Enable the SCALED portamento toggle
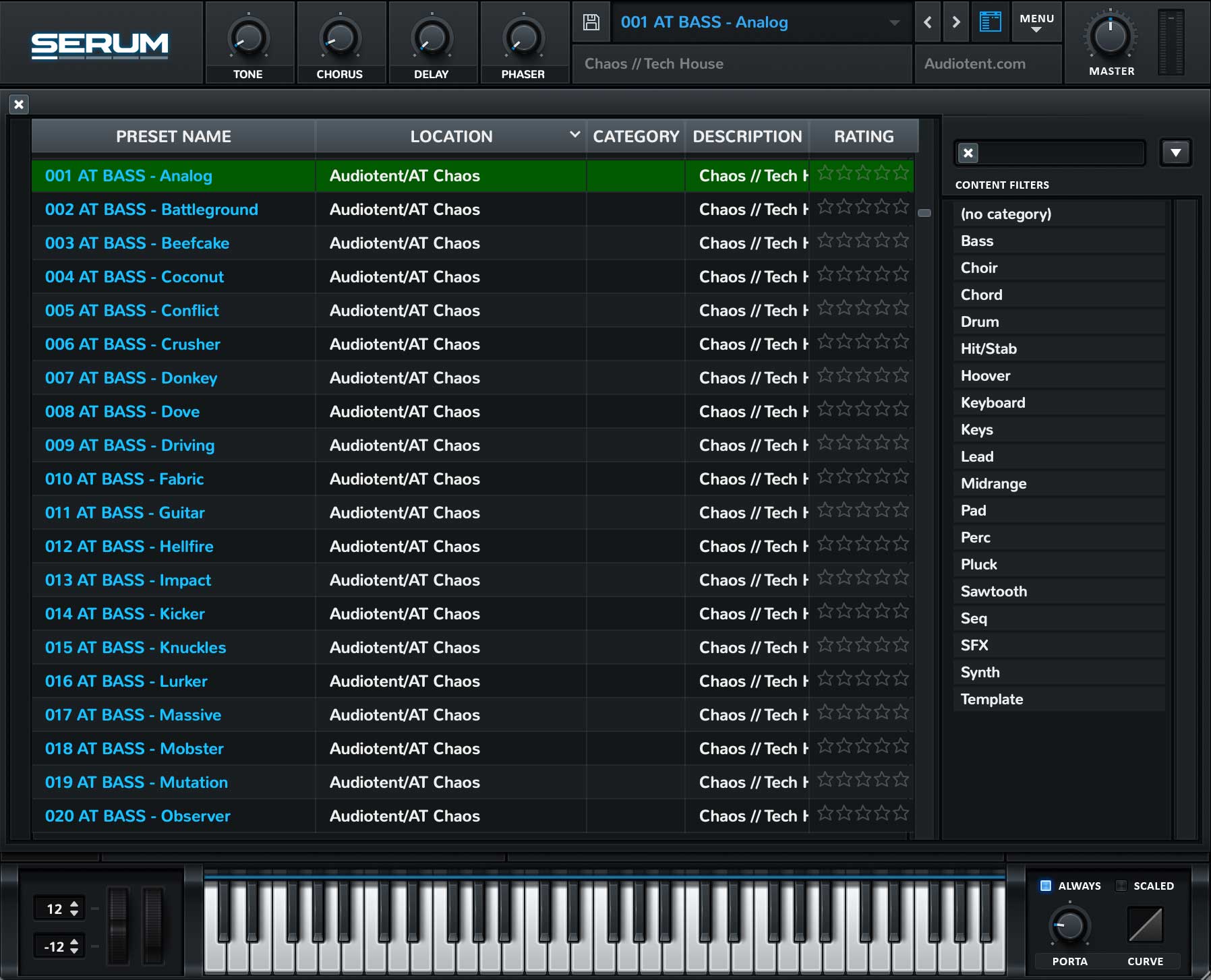 click(1121, 886)
